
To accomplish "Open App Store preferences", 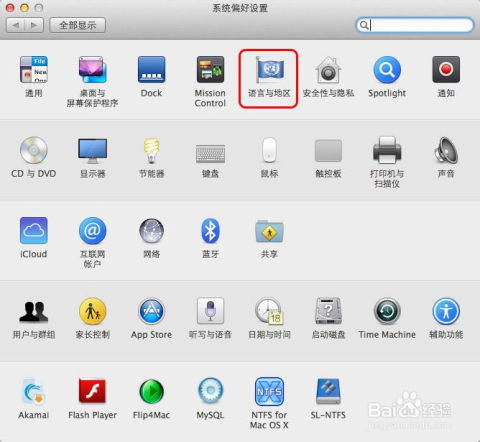I will coord(151,318).
